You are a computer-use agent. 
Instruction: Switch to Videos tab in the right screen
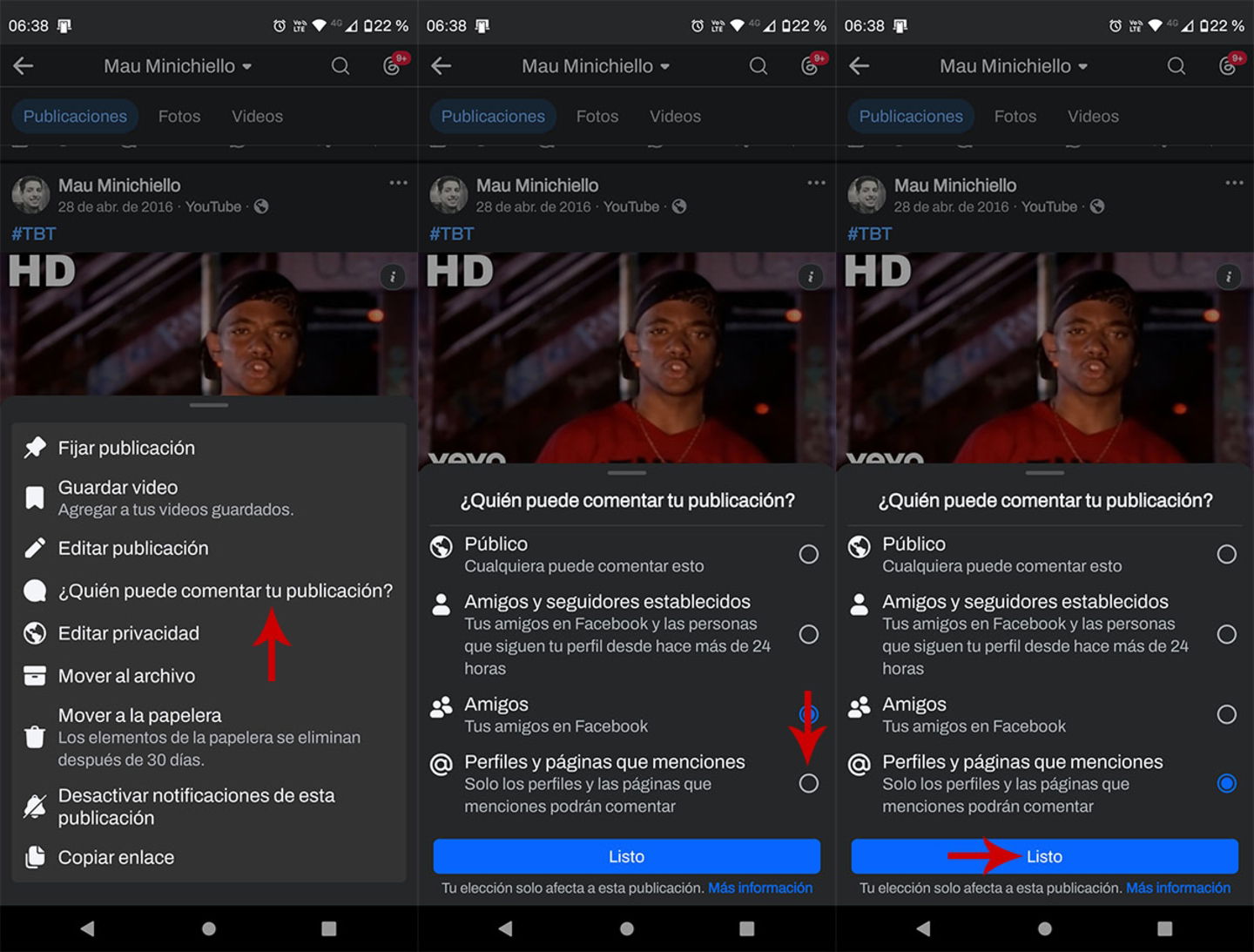point(1093,116)
